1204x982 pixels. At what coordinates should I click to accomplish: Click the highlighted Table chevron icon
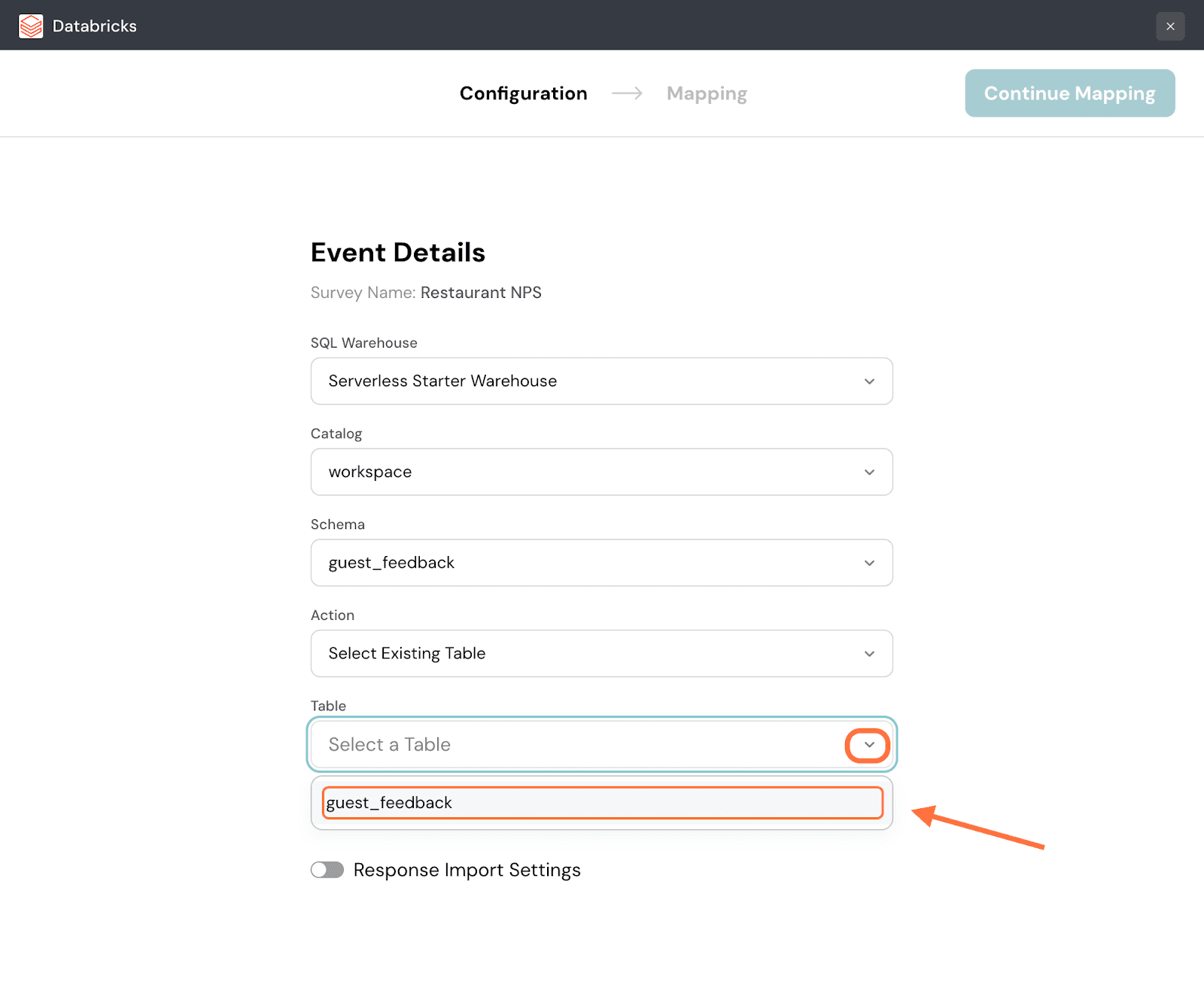(868, 745)
